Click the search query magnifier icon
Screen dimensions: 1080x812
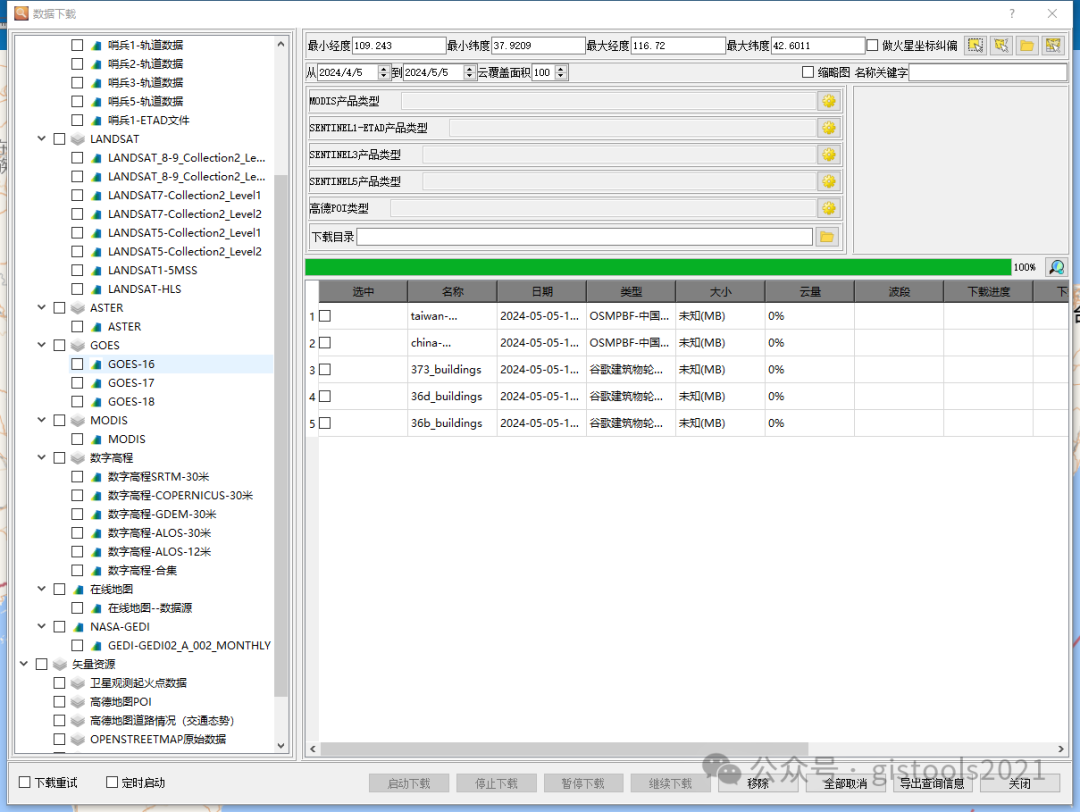tap(1056, 267)
